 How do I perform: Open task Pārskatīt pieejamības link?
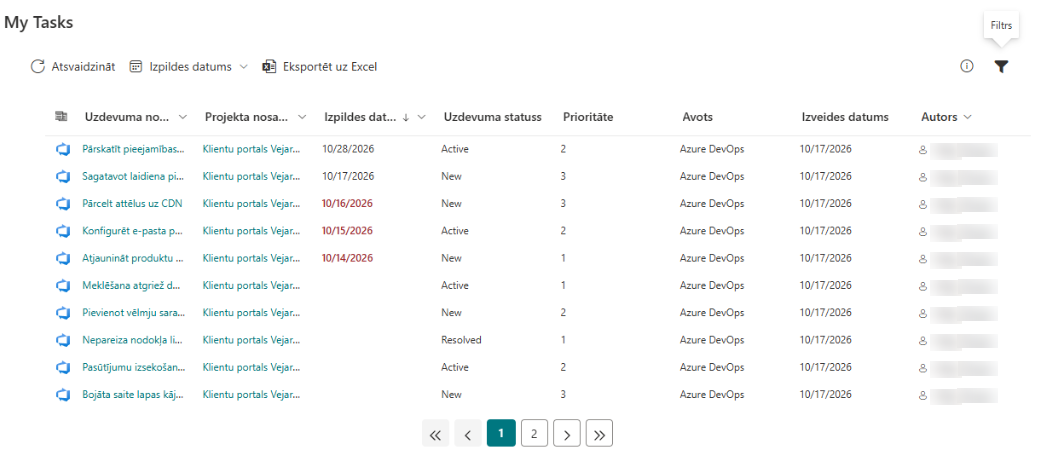[x=133, y=149]
